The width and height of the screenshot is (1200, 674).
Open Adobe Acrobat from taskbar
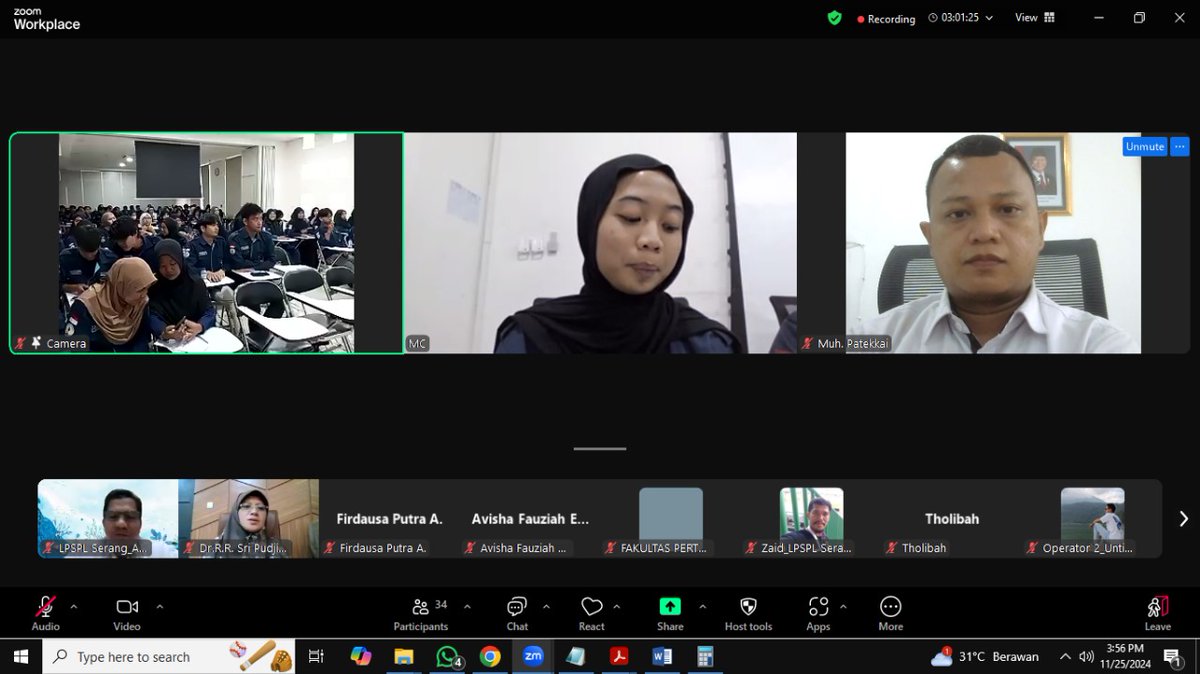point(619,657)
